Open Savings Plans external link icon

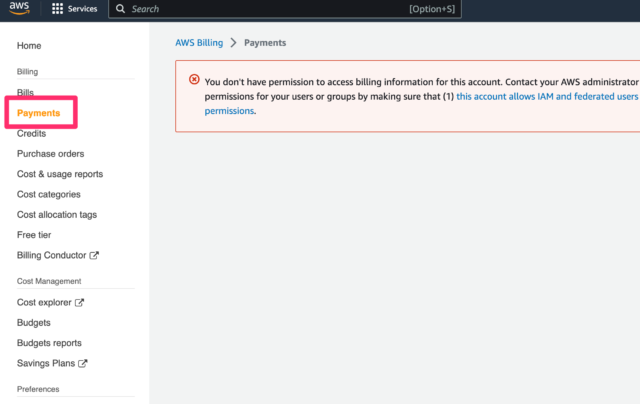(x=83, y=363)
